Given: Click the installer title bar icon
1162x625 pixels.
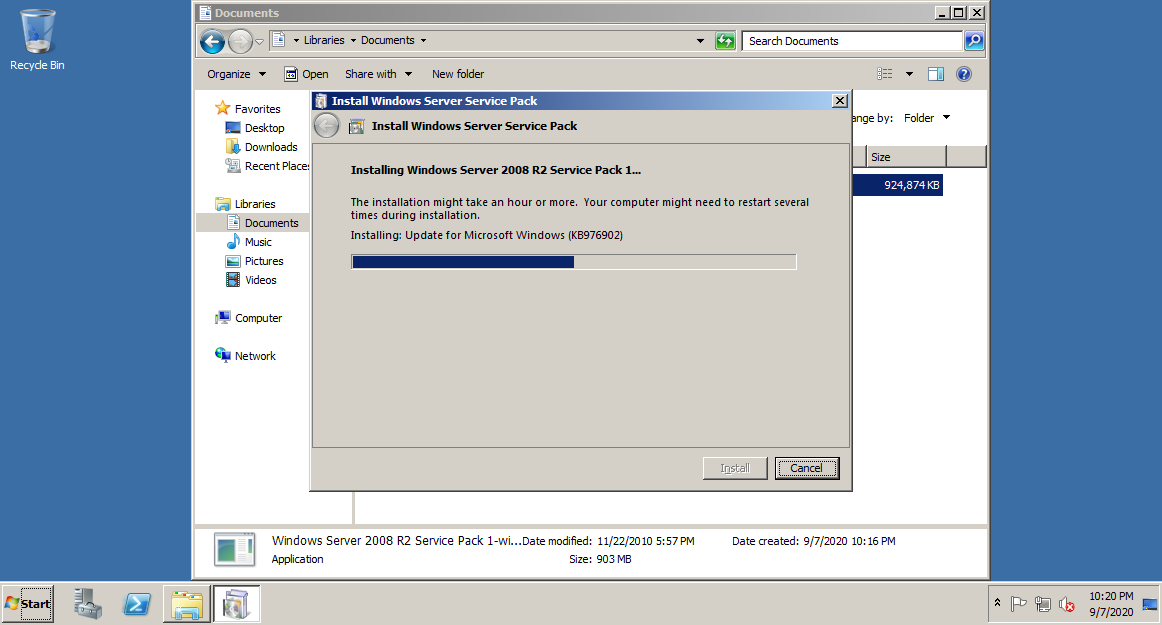Looking at the screenshot, I should coord(321,101).
